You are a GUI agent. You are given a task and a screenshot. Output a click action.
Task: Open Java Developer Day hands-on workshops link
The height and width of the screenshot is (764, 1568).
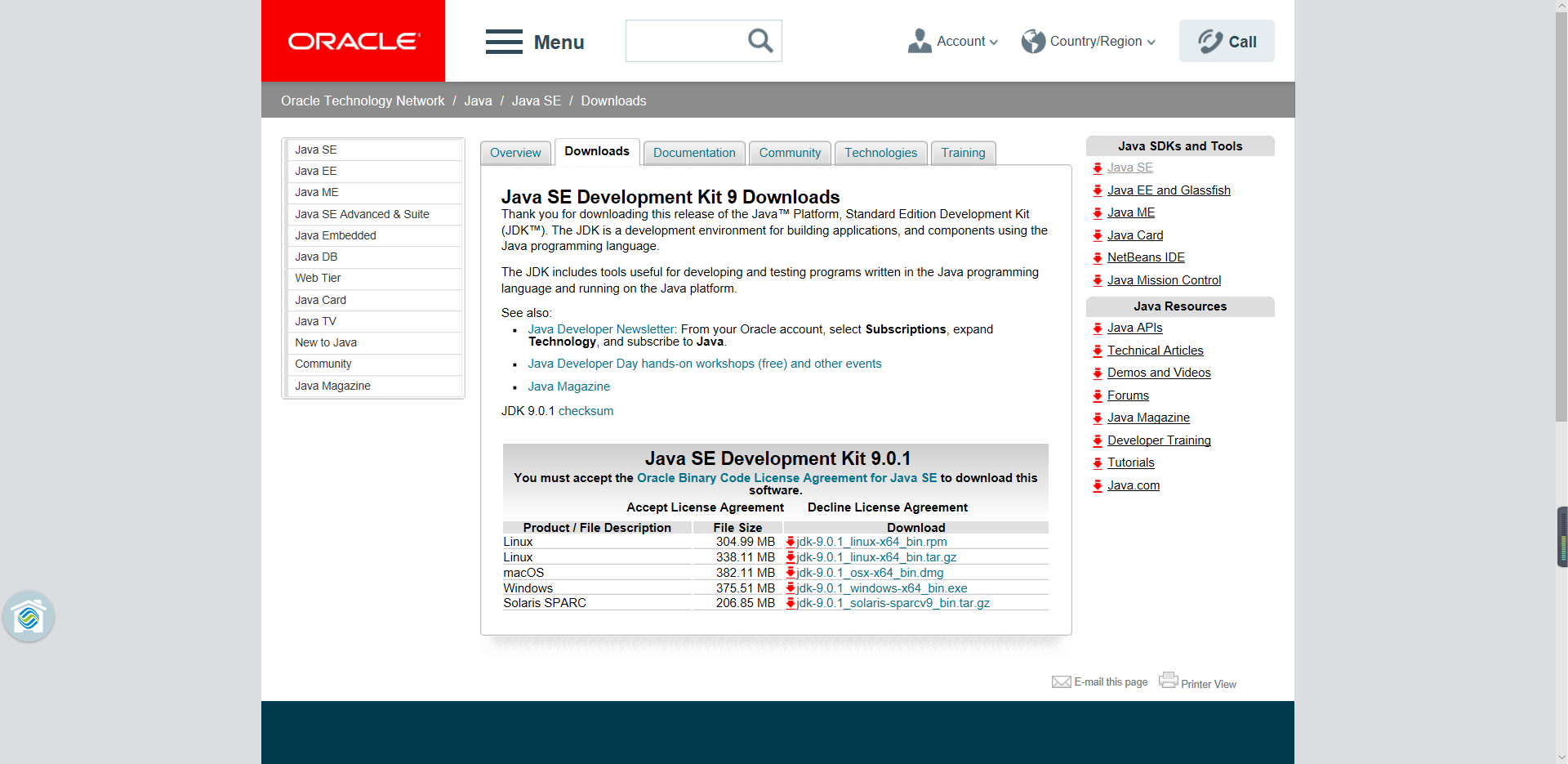(x=704, y=364)
